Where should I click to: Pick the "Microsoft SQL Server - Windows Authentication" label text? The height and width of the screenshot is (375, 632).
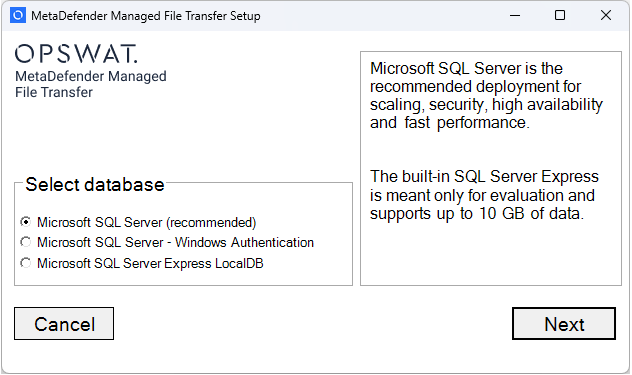tap(175, 242)
